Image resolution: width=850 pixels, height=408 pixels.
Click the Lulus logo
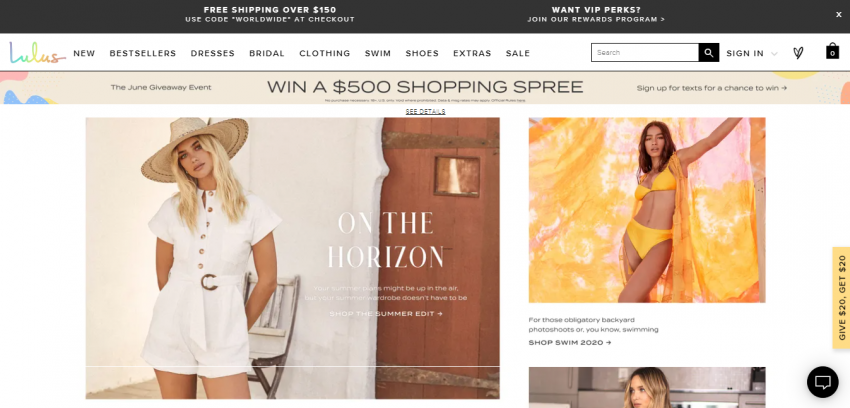click(x=37, y=53)
